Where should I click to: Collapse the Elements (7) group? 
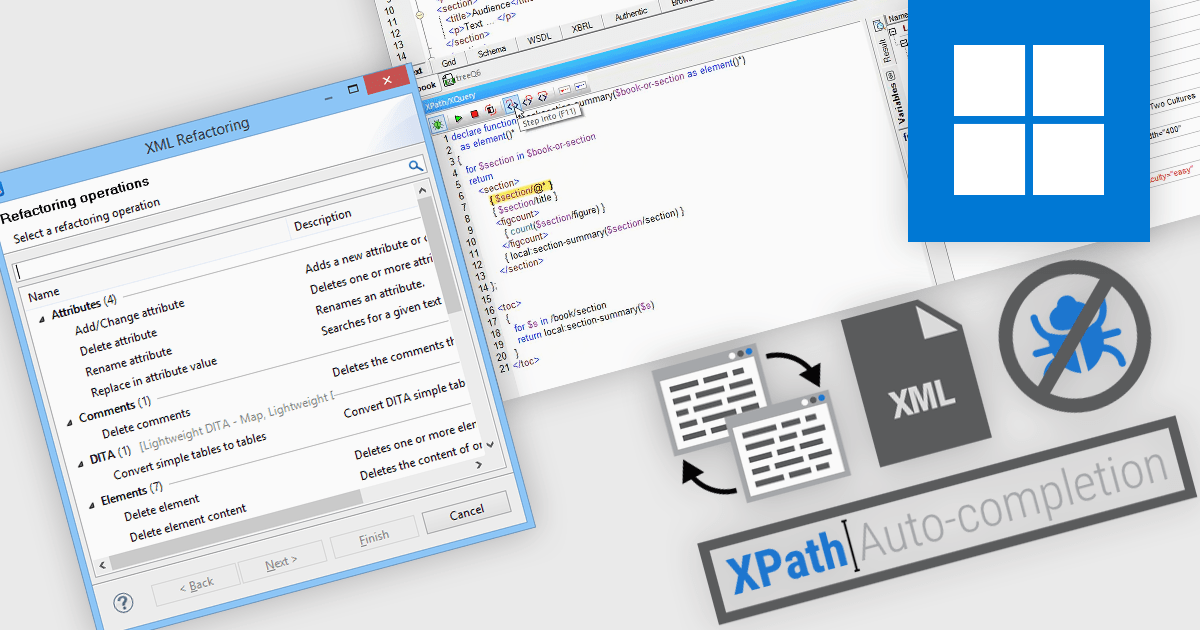pyautogui.click(x=91, y=506)
